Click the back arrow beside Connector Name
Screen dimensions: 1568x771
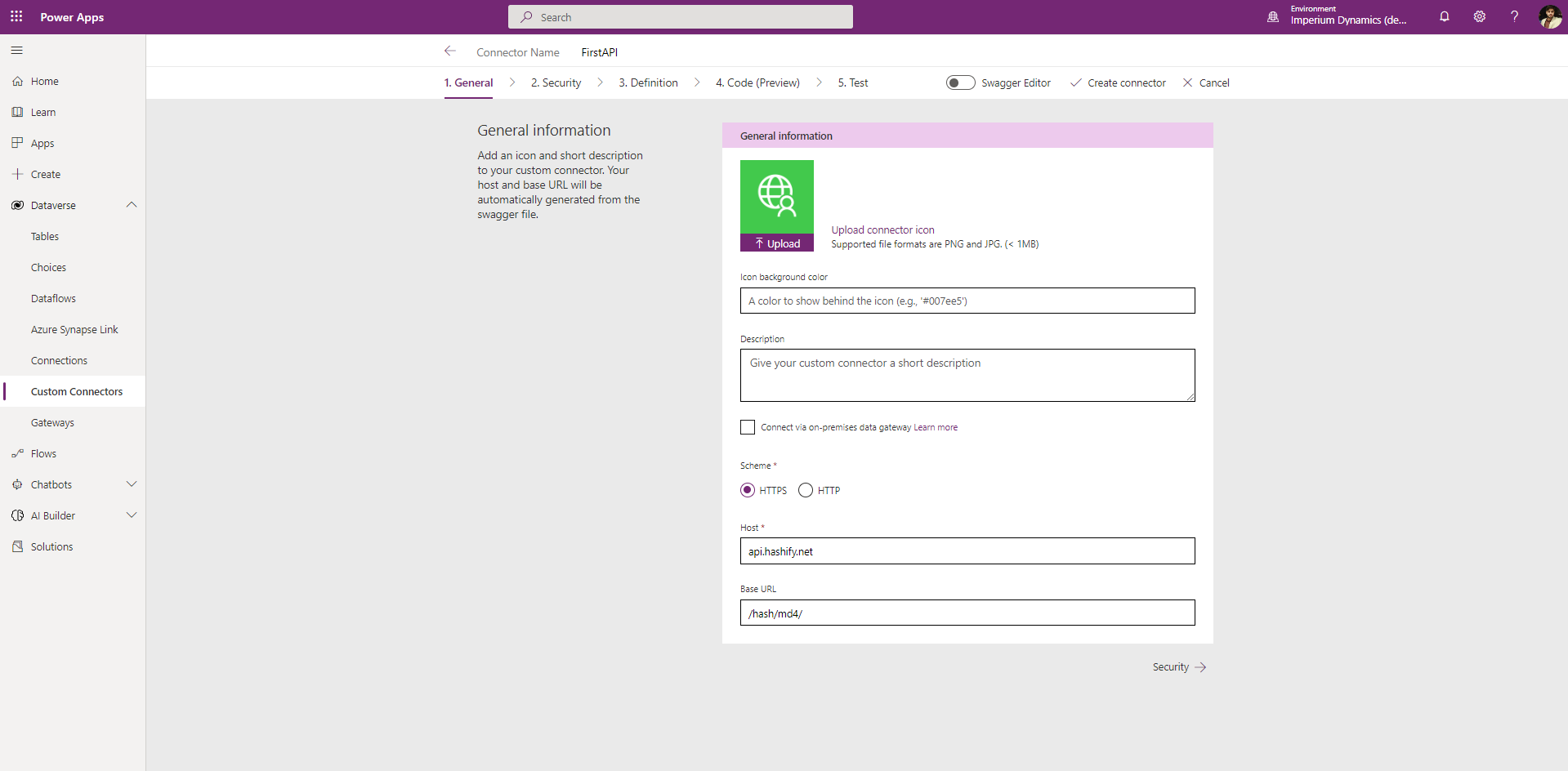(449, 51)
